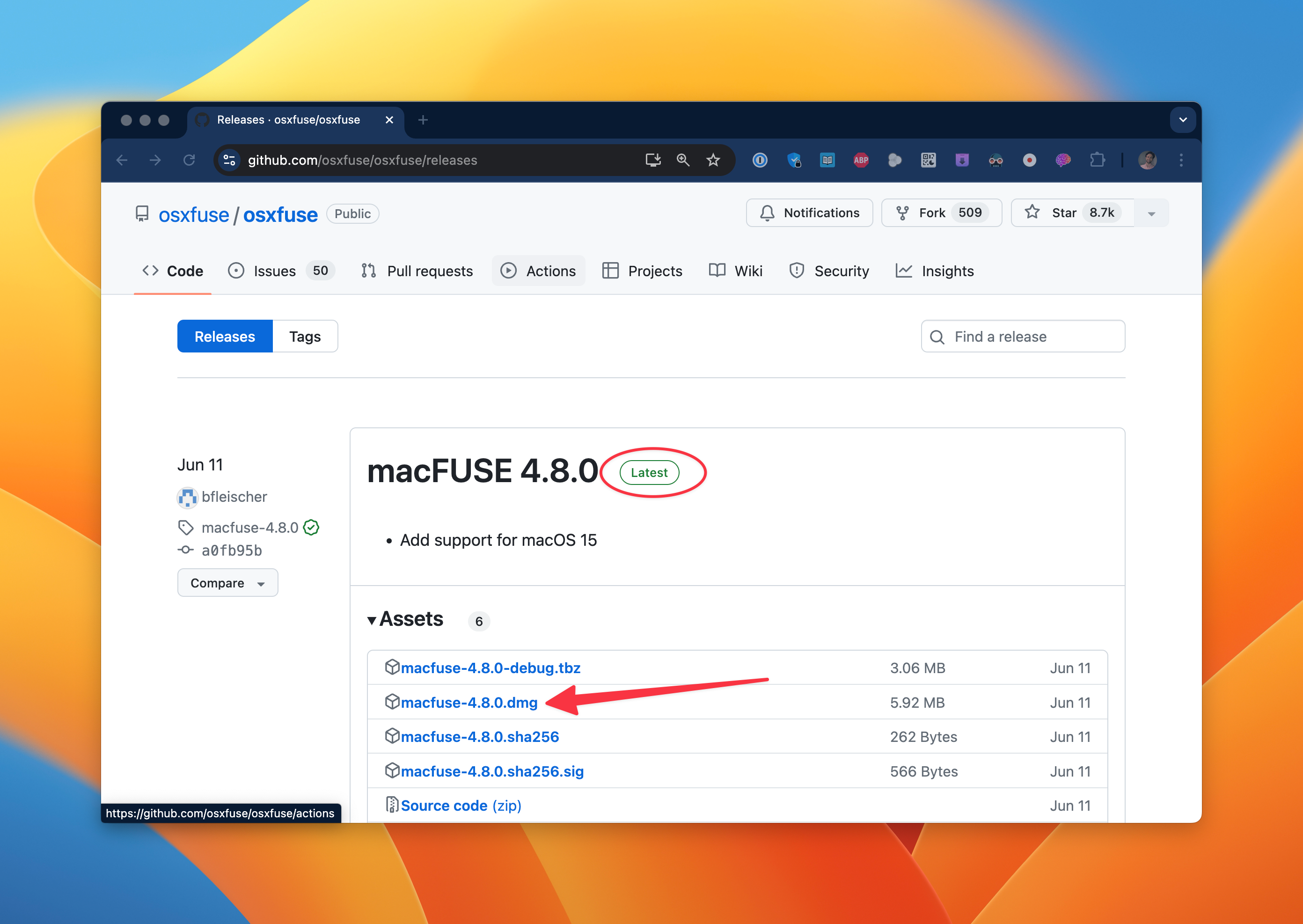Open the QR code extension
1303x924 pixels.
click(928, 160)
